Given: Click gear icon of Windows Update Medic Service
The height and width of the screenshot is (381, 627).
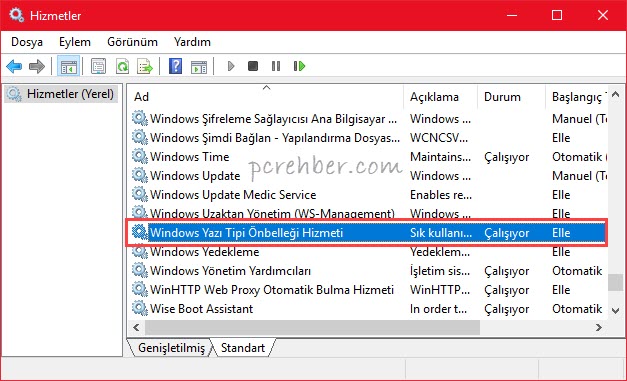Looking at the screenshot, I should click(x=140, y=194).
